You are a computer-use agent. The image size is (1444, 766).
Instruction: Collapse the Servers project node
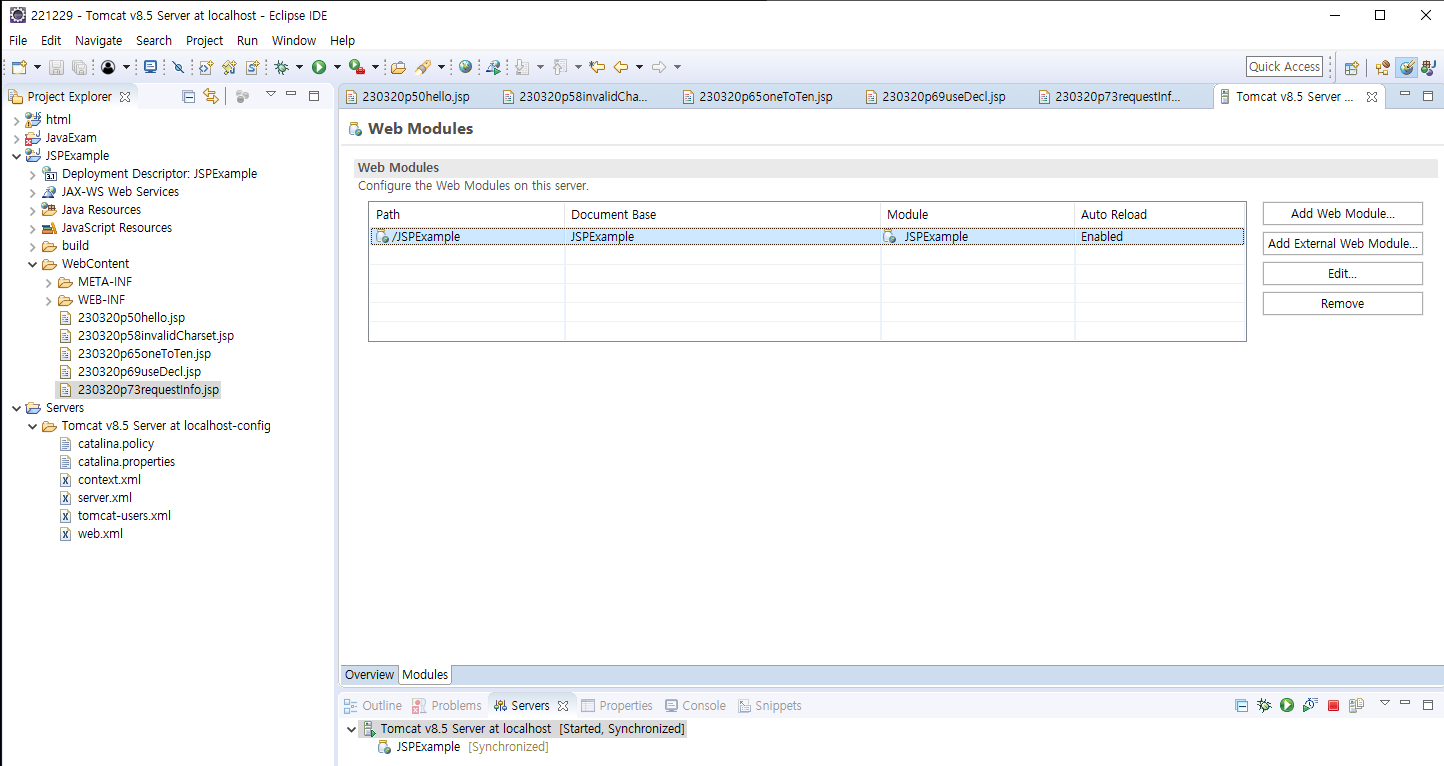coord(16,408)
